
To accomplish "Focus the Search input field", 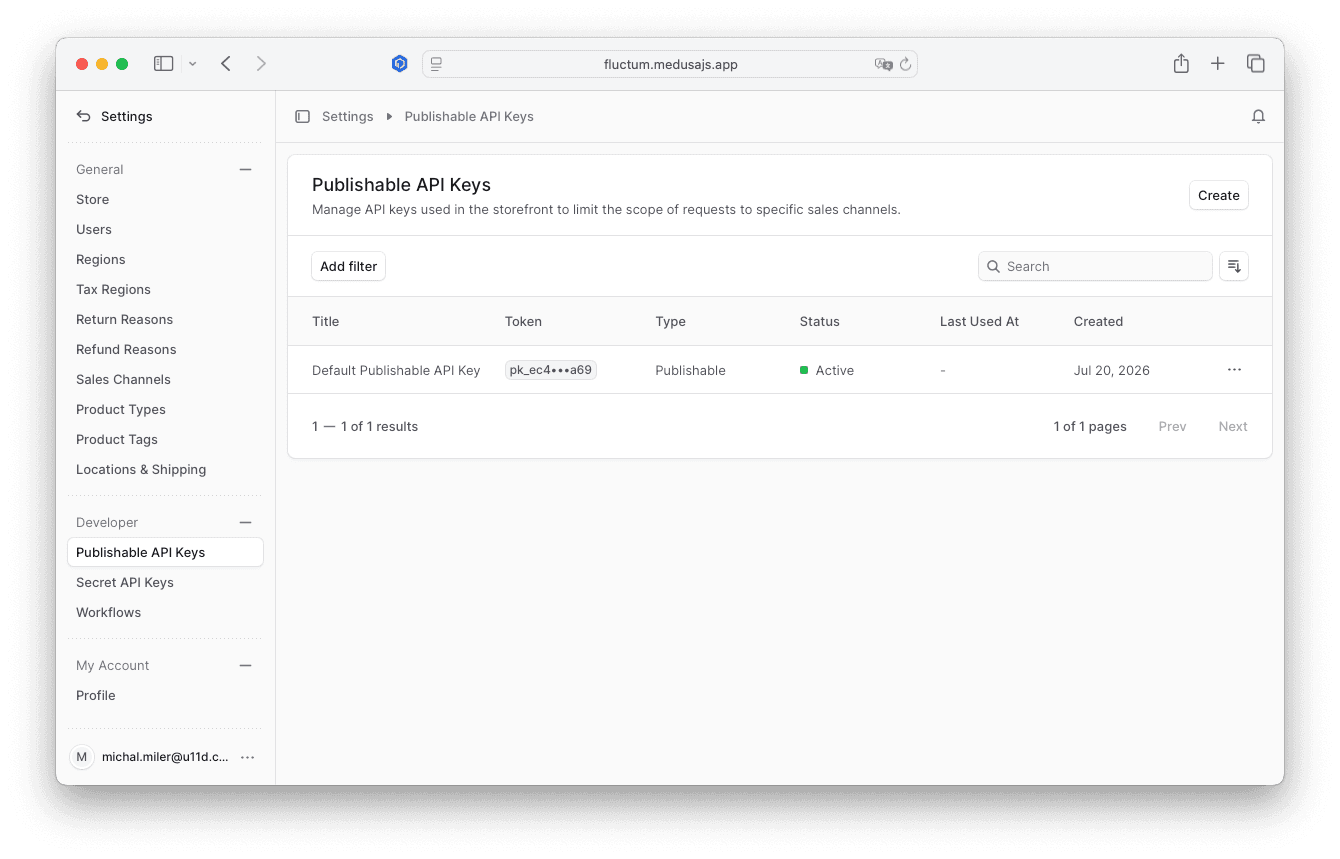I will coord(1095,266).
